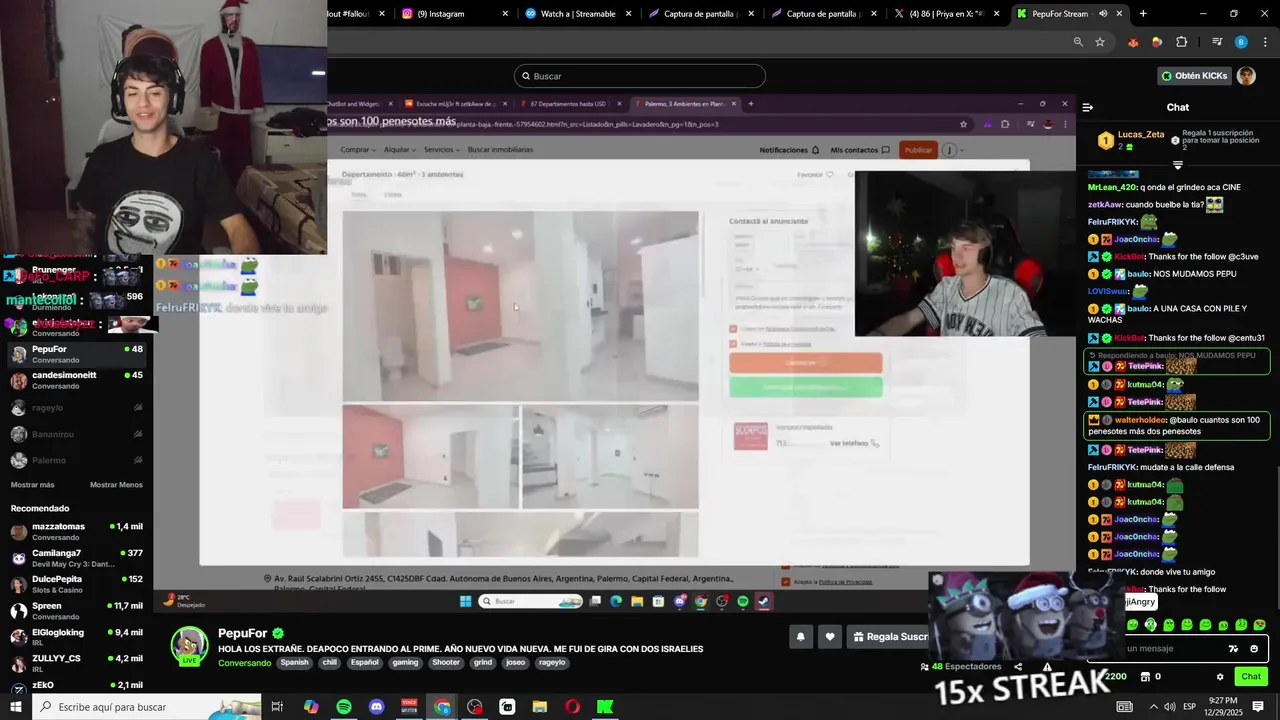Viewport: 1280px width, 720px height.
Task: Click the volume icon in system tray
Action: click(1169, 707)
